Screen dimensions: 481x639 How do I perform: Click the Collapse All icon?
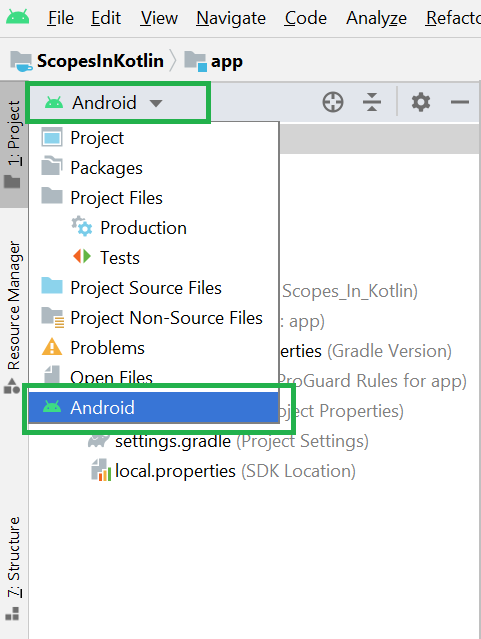[372, 102]
